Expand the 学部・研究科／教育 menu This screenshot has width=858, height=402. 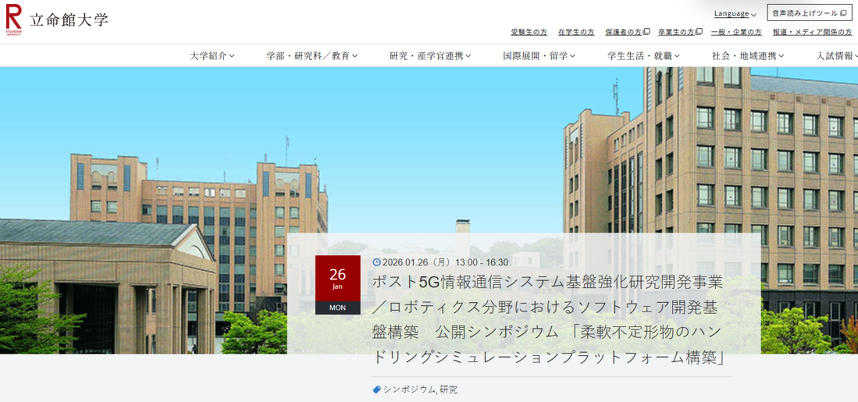click(311, 56)
